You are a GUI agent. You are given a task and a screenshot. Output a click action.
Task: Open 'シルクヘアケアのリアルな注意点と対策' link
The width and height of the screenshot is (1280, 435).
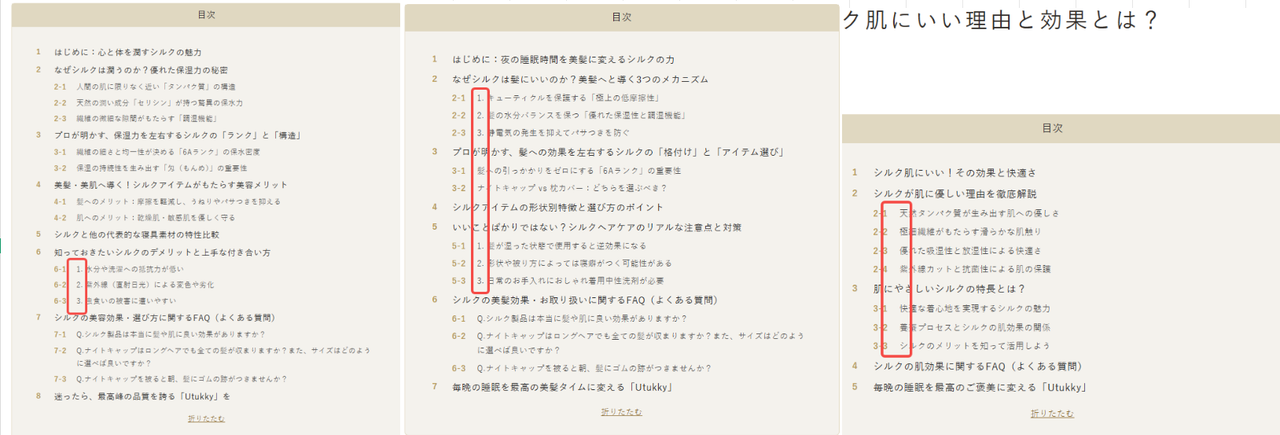tap(597, 227)
